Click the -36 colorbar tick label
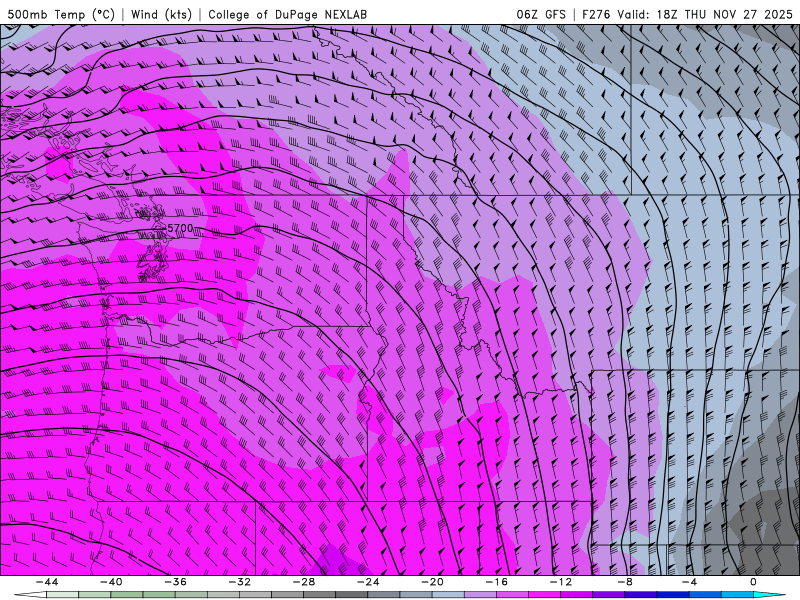800x600 pixels. click(175, 582)
